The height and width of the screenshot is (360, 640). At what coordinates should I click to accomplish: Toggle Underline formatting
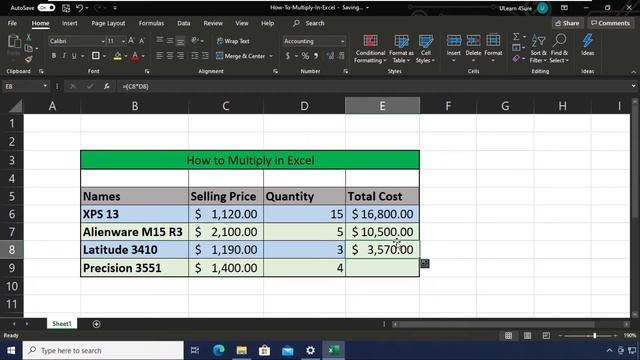coord(74,56)
